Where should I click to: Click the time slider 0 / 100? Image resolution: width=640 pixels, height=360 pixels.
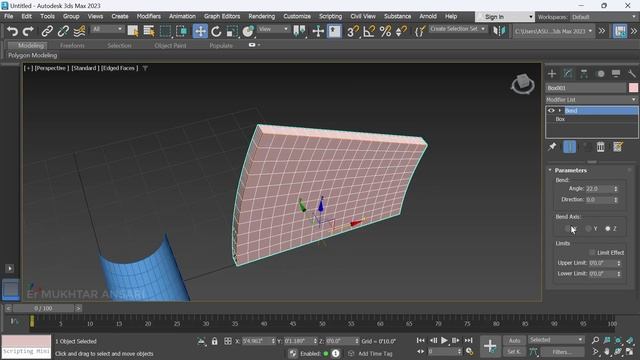point(43,308)
